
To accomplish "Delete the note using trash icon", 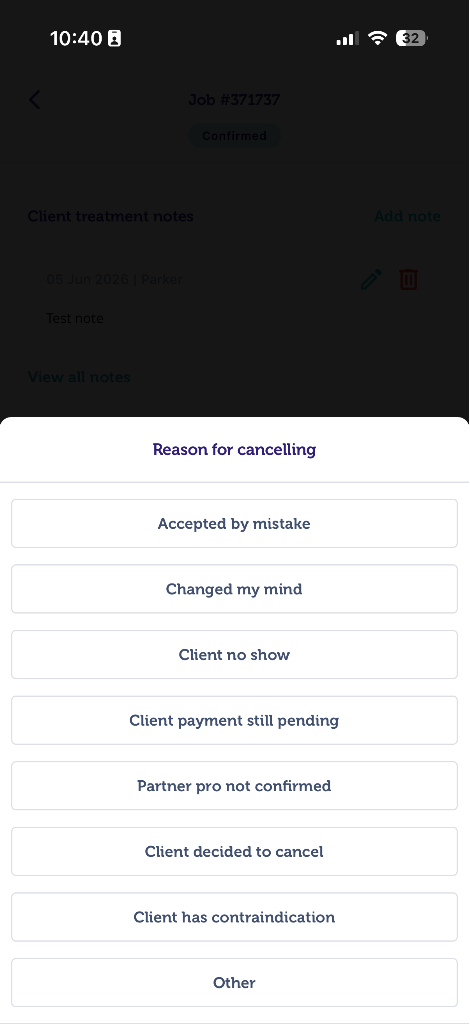I will click(x=409, y=280).
